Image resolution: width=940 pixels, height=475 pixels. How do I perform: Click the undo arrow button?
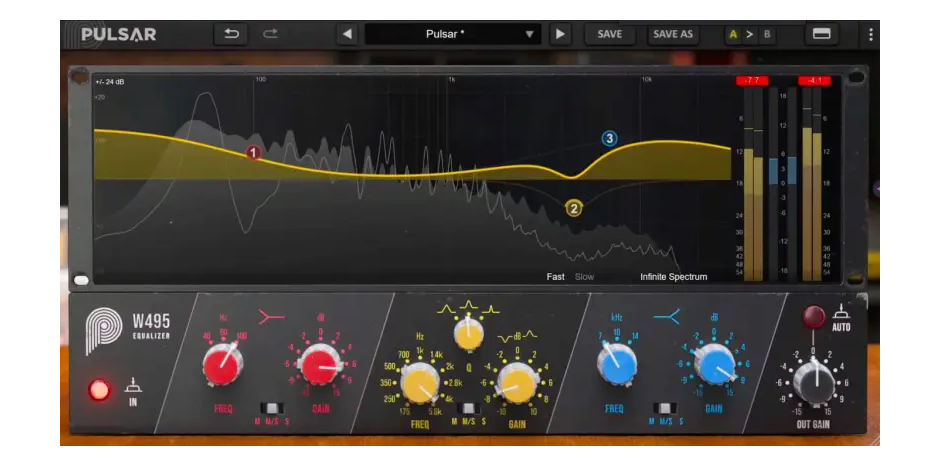(231, 34)
